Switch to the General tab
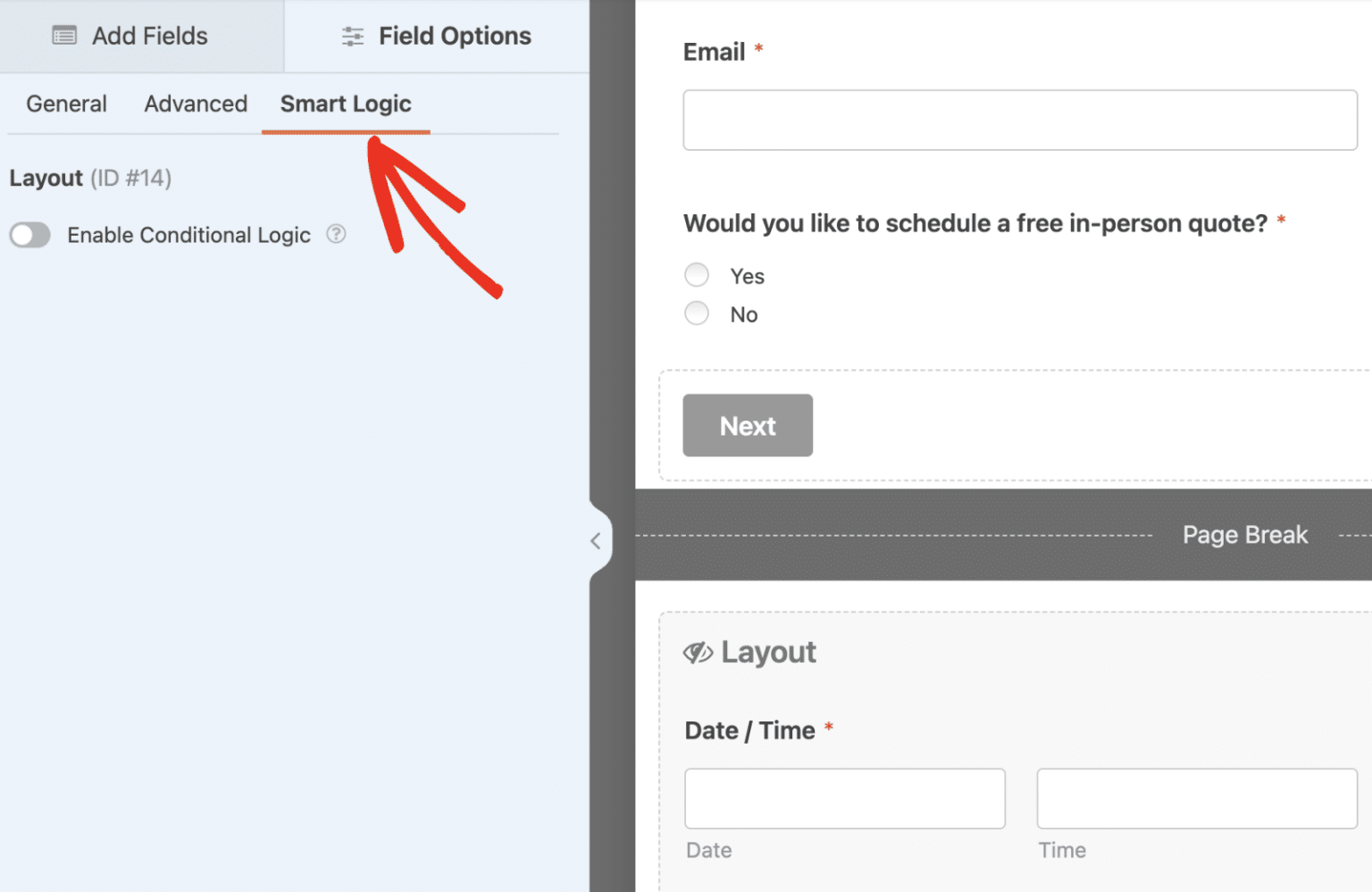Viewport: 1372px width, 892px height. pos(66,104)
